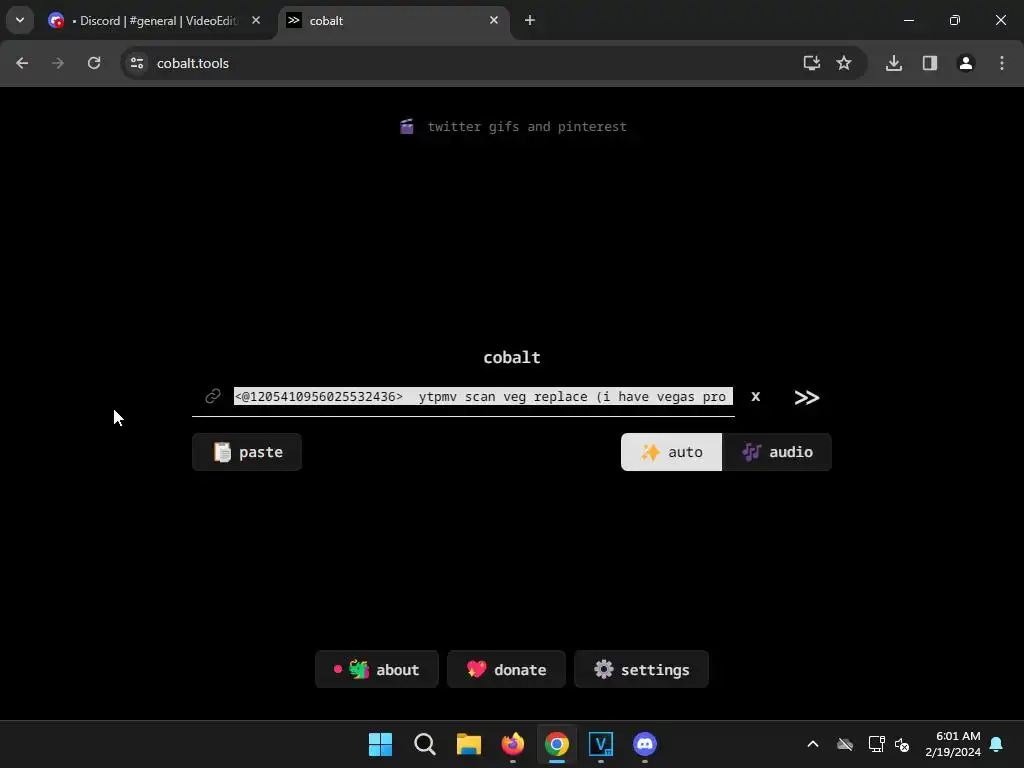1024x768 pixels.
Task: Open File Explorer from the taskbar
Action: [469, 744]
